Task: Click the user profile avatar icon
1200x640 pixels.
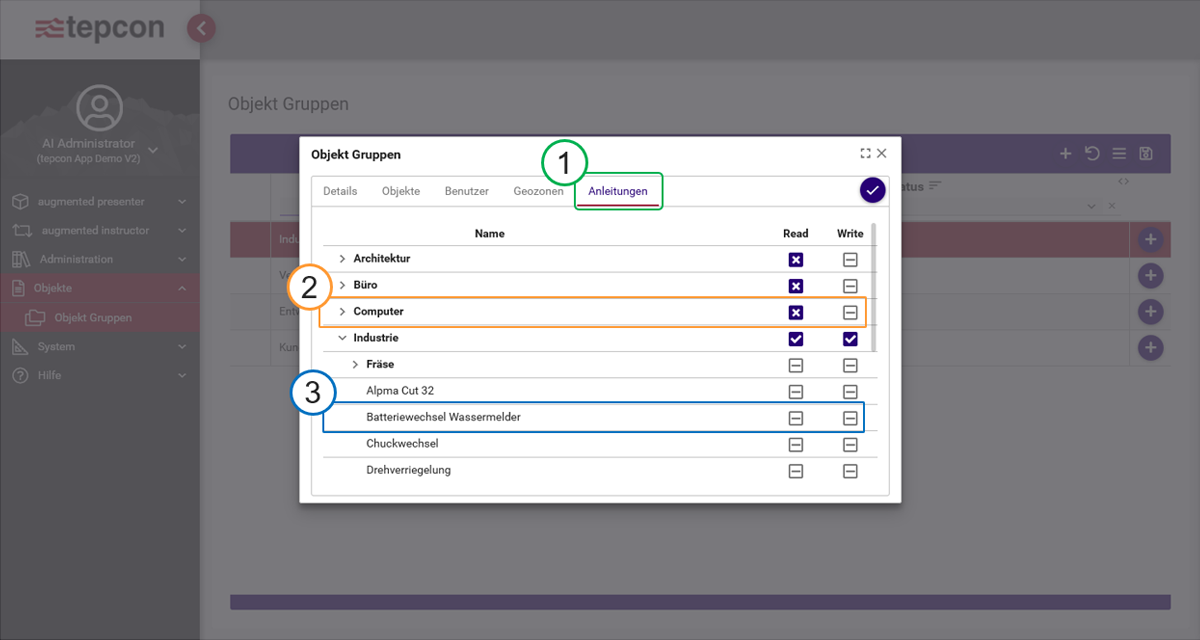Action: [x=99, y=107]
